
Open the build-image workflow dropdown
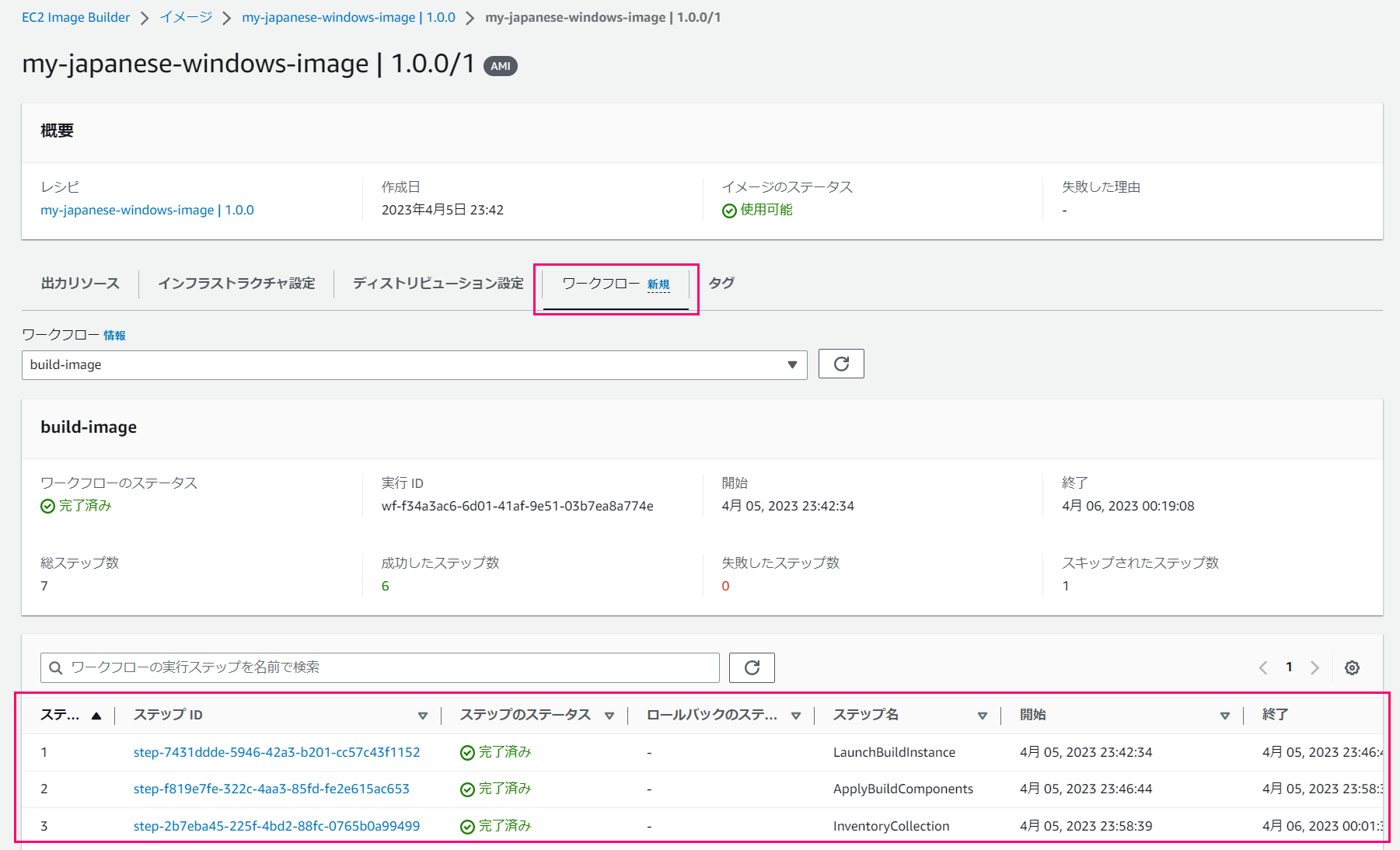(414, 364)
